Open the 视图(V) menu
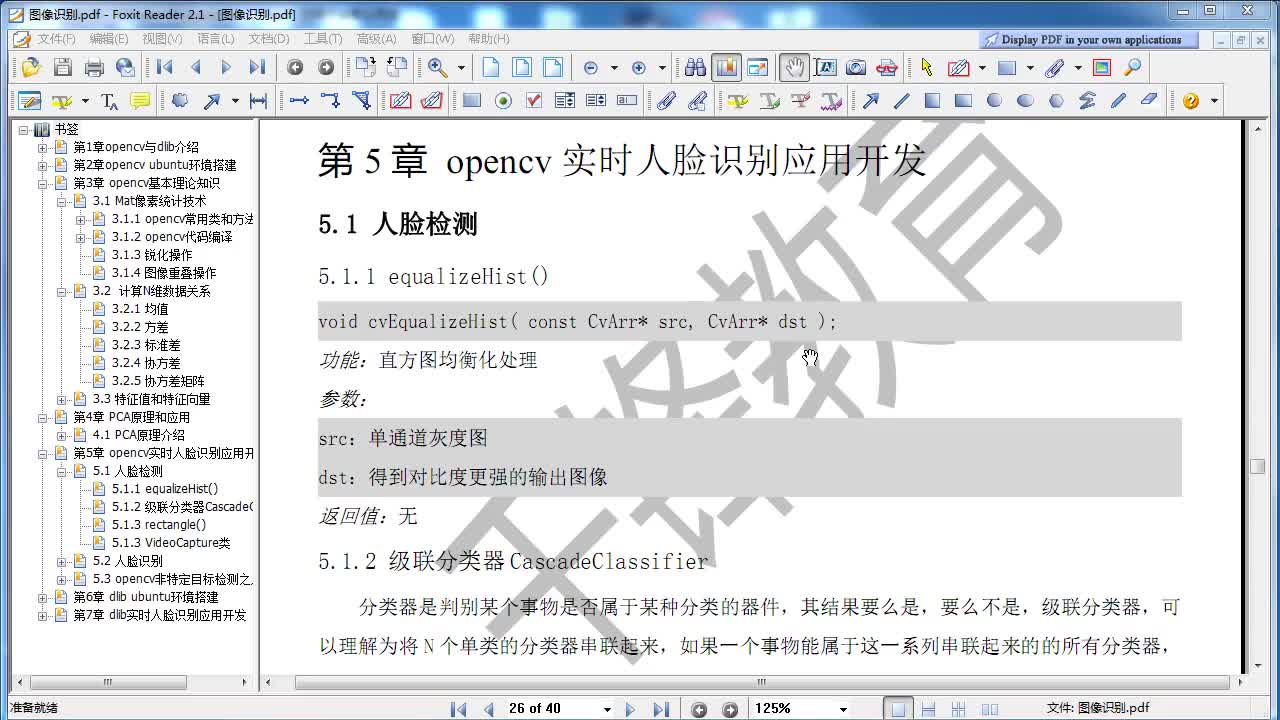Image resolution: width=1280 pixels, height=720 pixels. (161, 39)
